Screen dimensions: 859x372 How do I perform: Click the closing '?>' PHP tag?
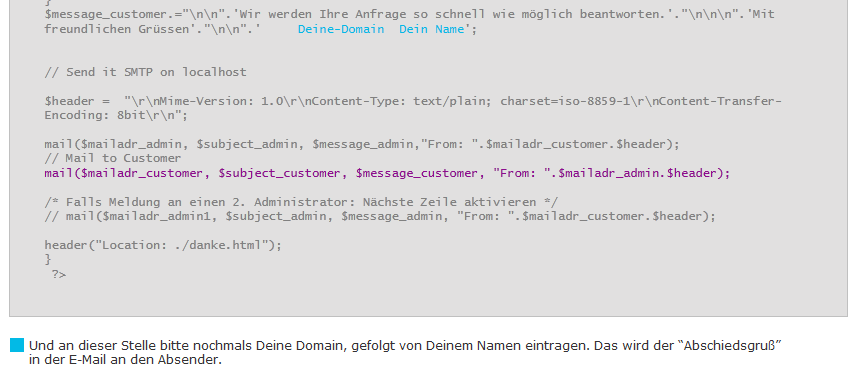click(59, 274)
